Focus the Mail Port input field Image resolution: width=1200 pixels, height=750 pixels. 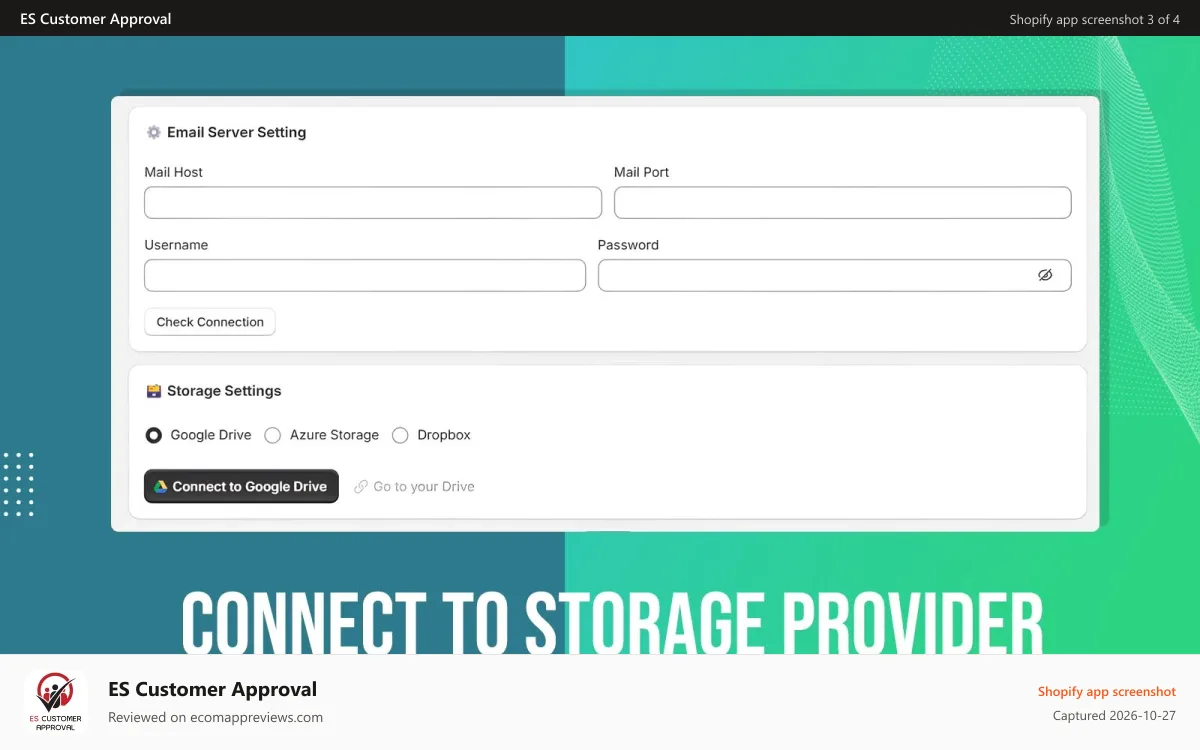pos(843,202)
